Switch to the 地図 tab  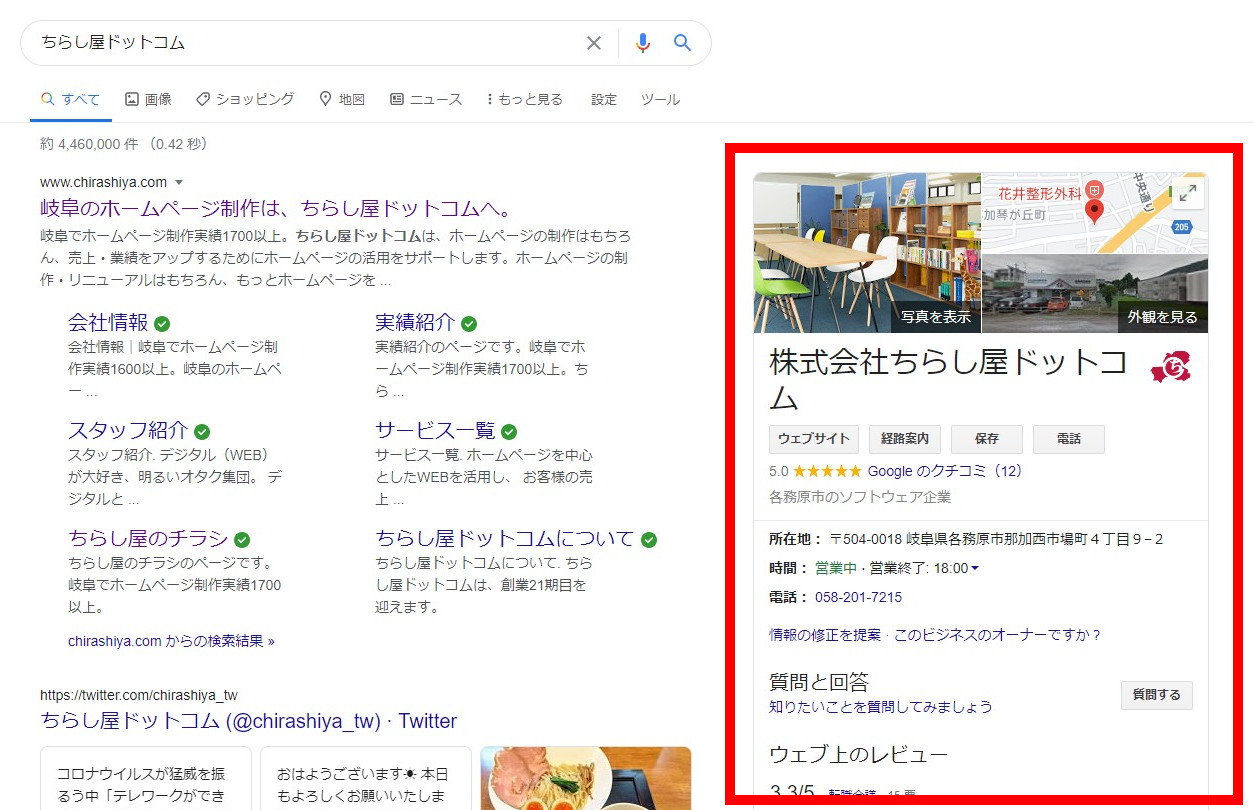click(342, 99)
